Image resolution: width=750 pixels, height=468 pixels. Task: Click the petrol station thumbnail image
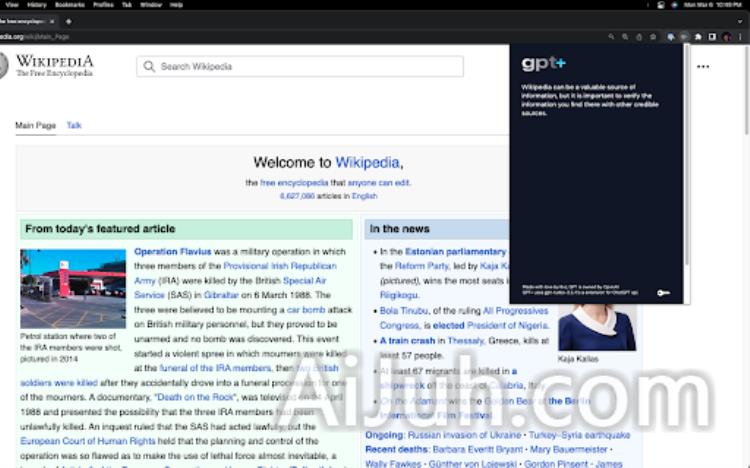point(73,289)
